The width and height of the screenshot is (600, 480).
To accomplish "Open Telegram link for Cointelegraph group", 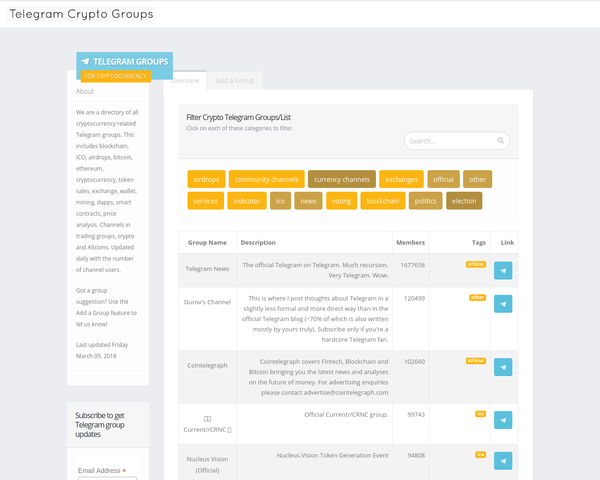I will pyautogui.click(x=504, y=367).
